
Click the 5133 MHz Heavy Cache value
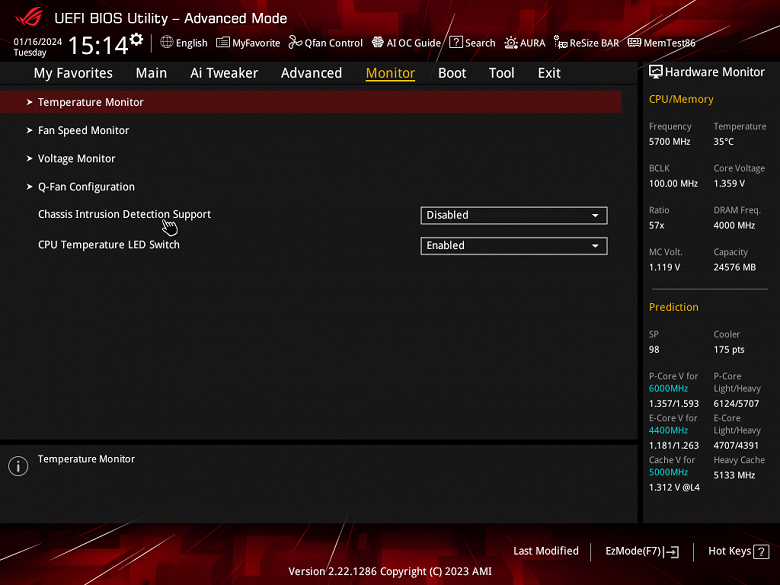(x=734, y=475)
